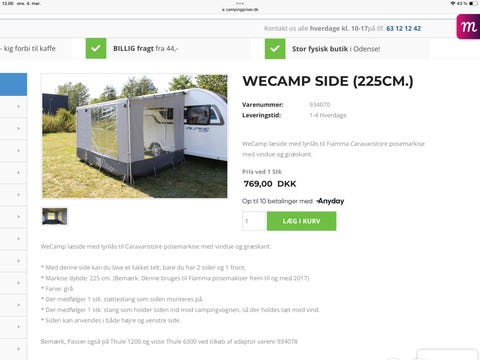Open the main WeCamp awning product photo
The image size is (480, 360).
coord(135,136)
